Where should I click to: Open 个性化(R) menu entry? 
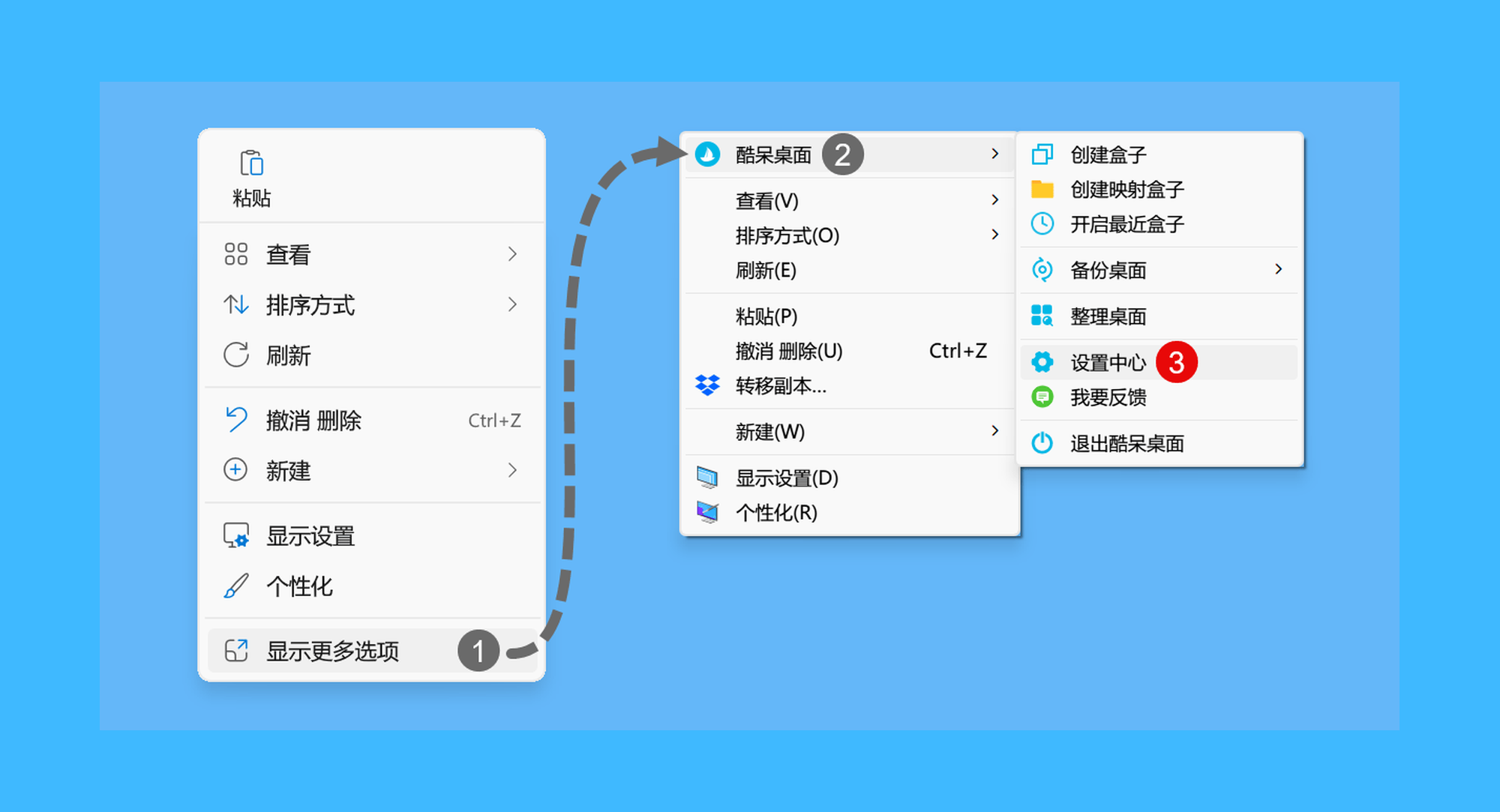850,512
